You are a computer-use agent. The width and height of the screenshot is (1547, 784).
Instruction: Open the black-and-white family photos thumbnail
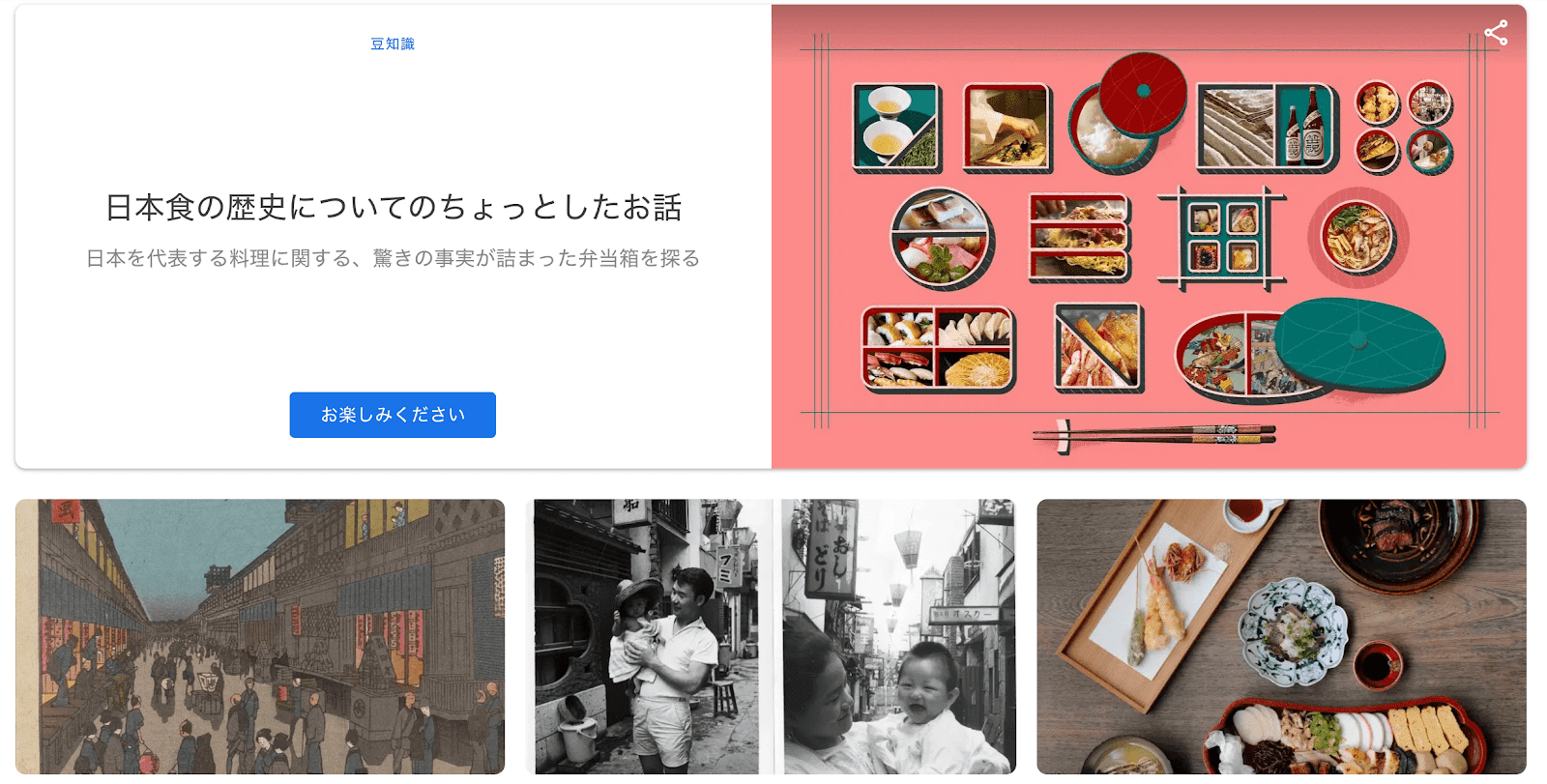(774, 636)
